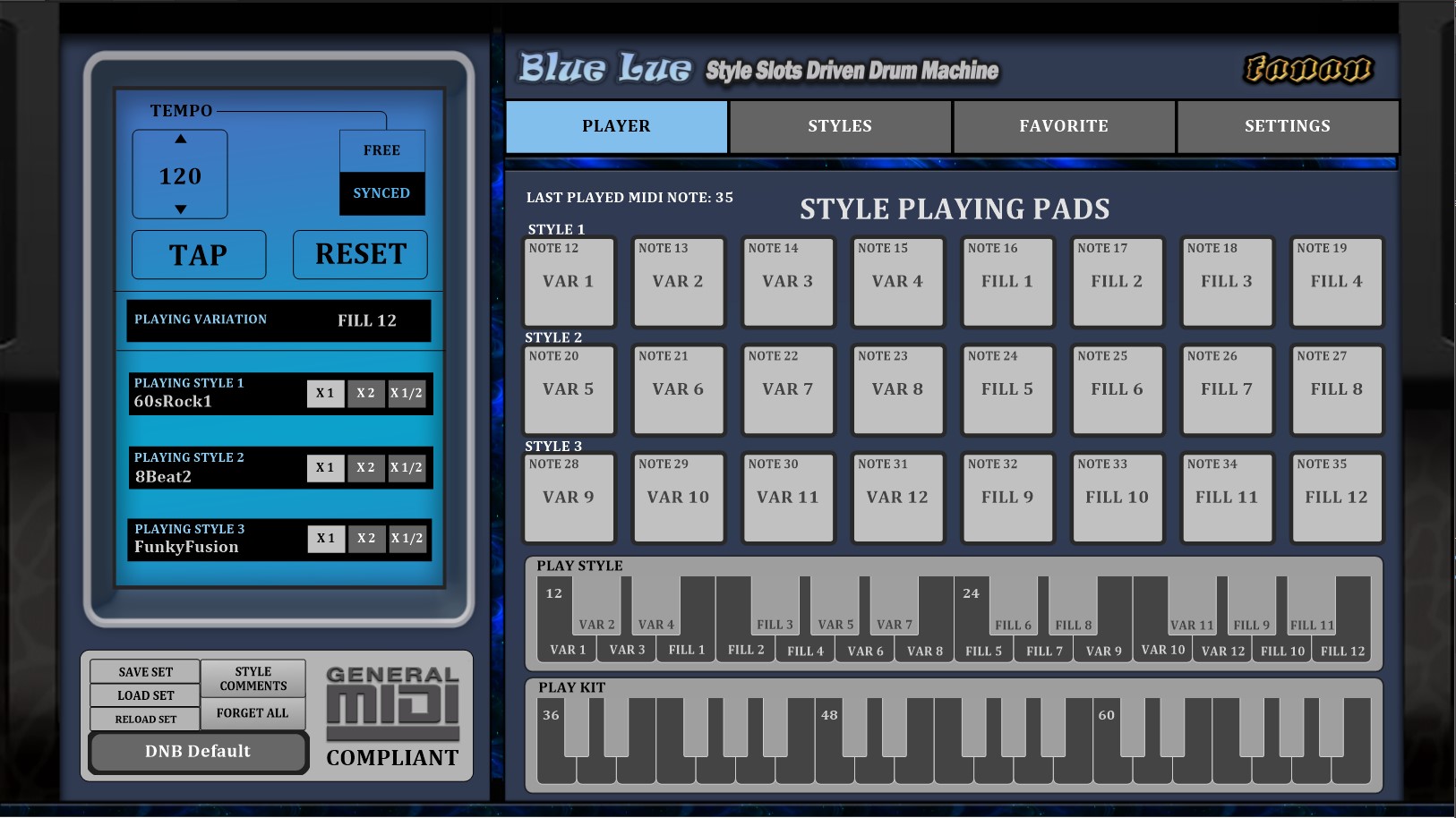Trigger the FILL 12 pad
This screenshot has height=818, width=1456.
coord(1337,498)
